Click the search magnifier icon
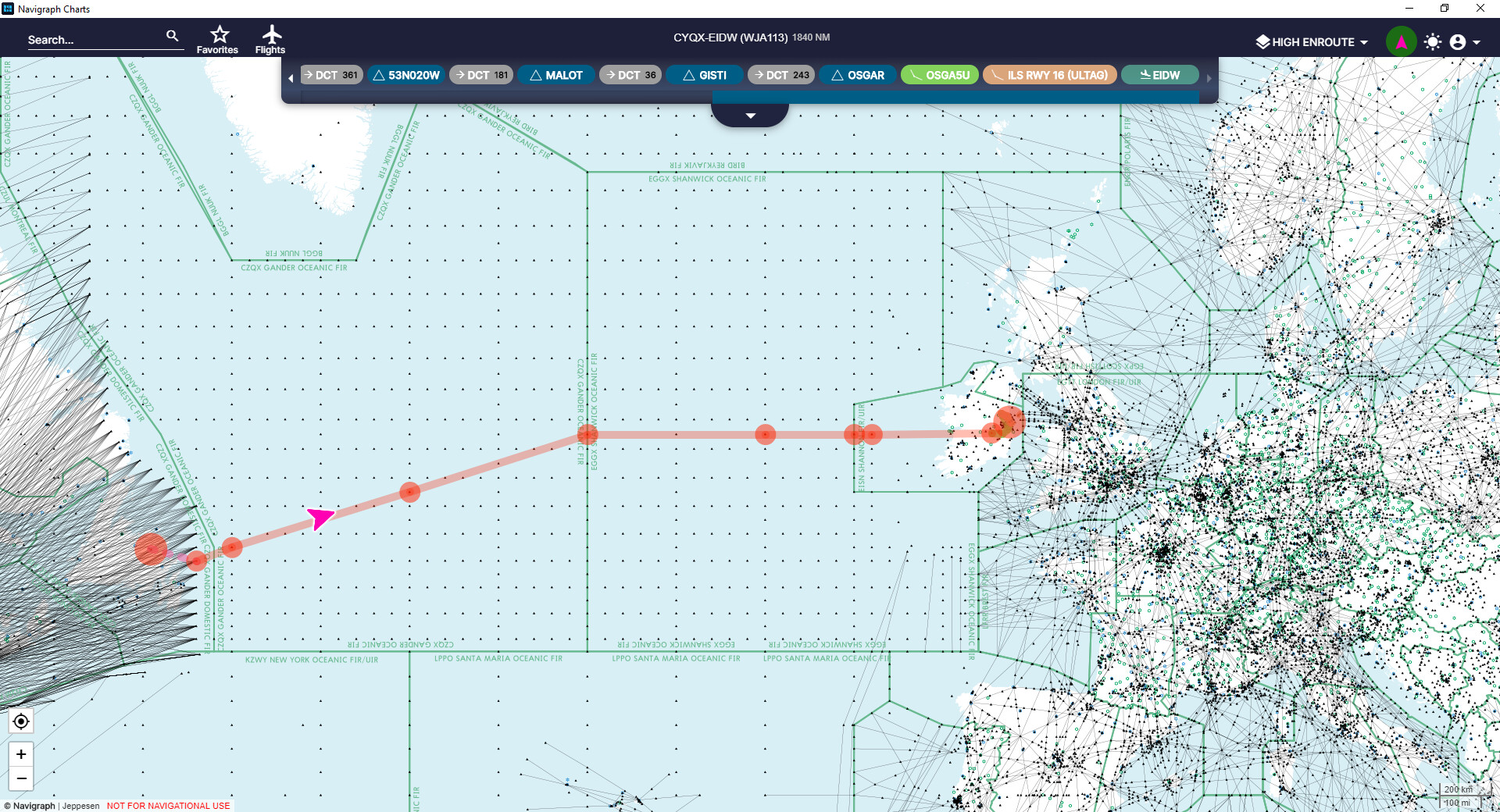Image resolution: width=1500 pixels, height=812 pixels. (x=173, y=36)
